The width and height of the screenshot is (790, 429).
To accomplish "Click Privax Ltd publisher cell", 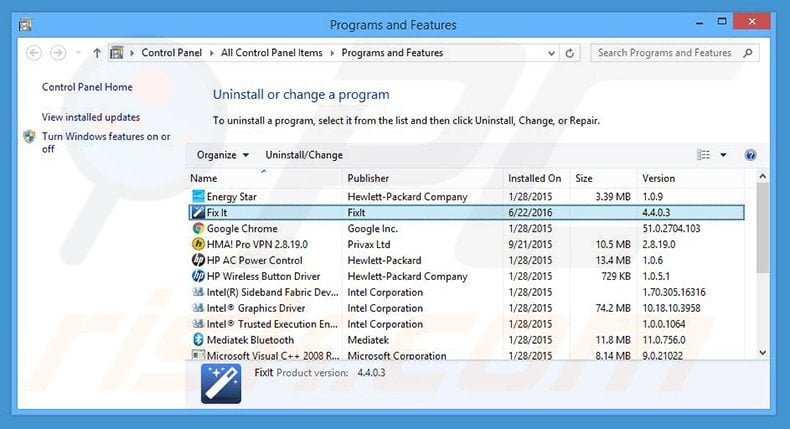I will (369, 244).
